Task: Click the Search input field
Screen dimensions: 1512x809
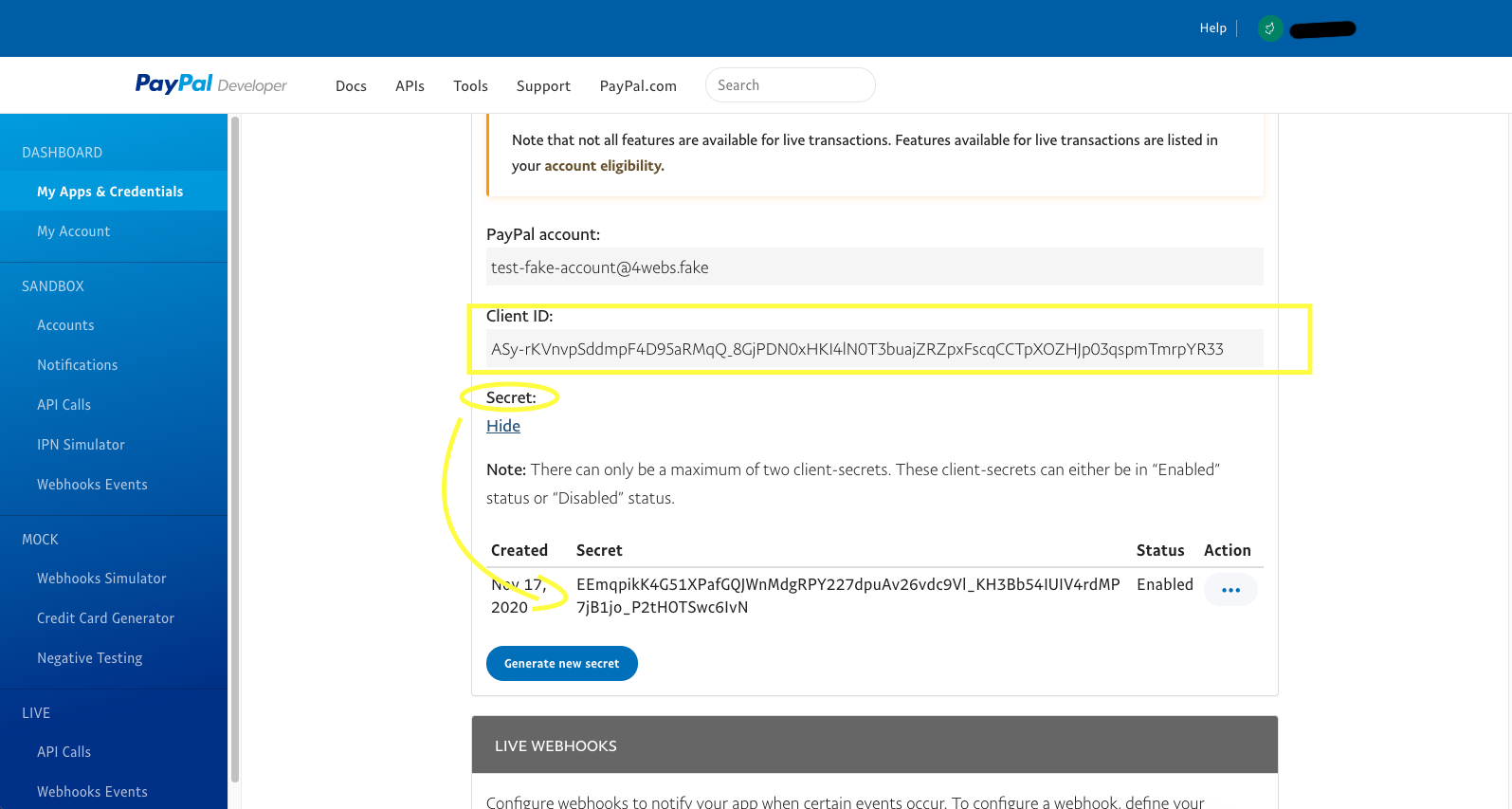Action: coord(790,85)
